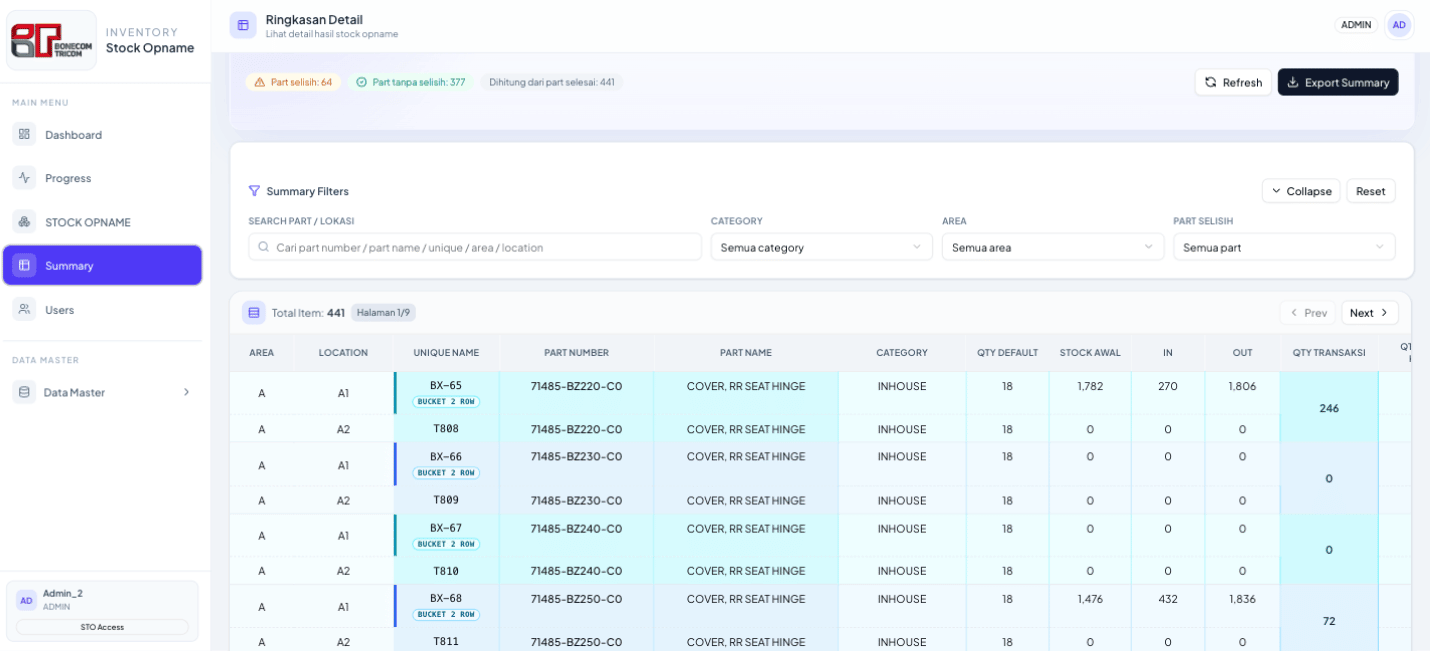The width and height of the screenshot is (1430, 651).
Task: Click the Part tanpa selisih: 377 badge
Action: [411, 82]
